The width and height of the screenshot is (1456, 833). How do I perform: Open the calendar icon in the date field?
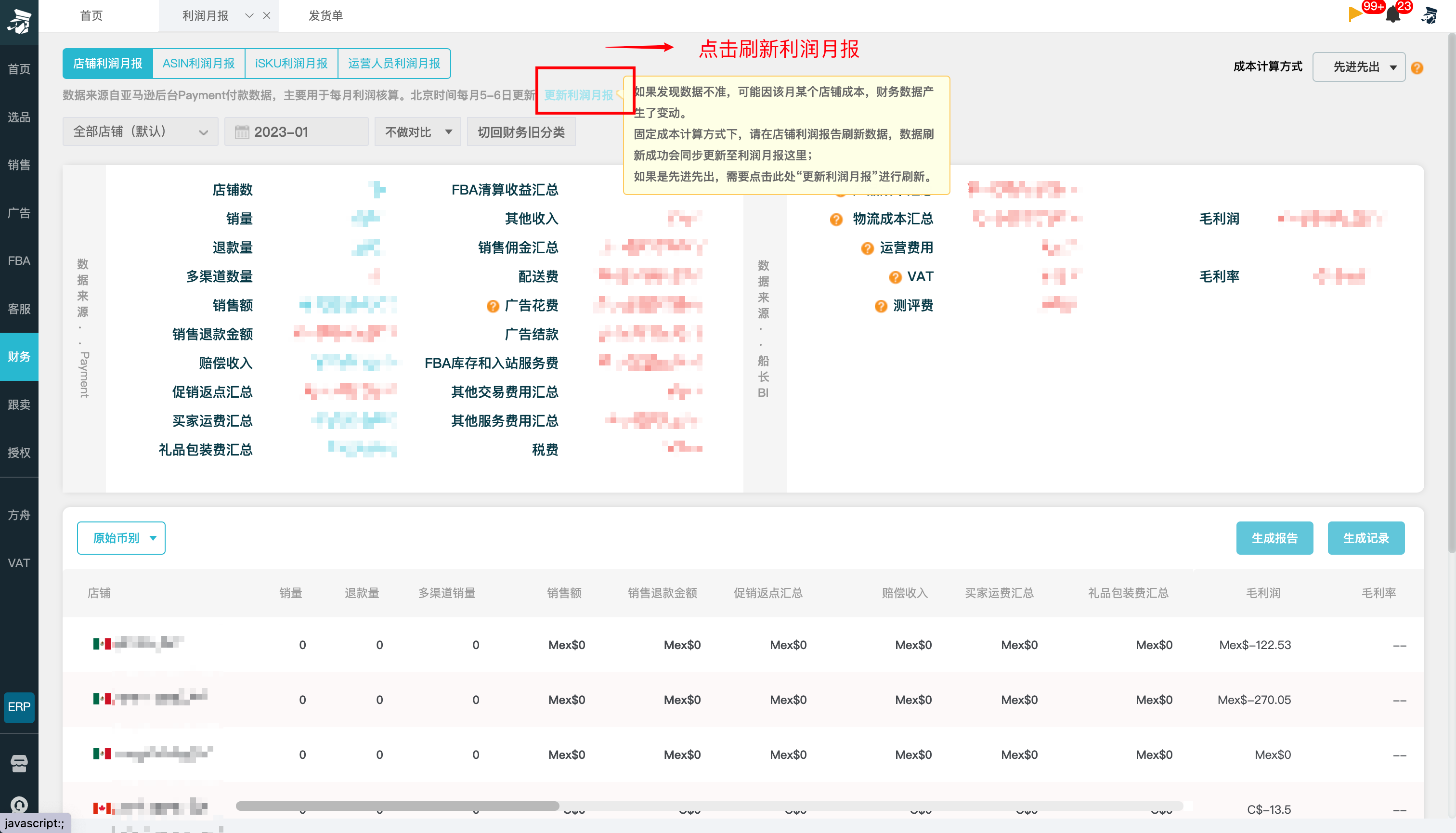(x=242, y=132)
